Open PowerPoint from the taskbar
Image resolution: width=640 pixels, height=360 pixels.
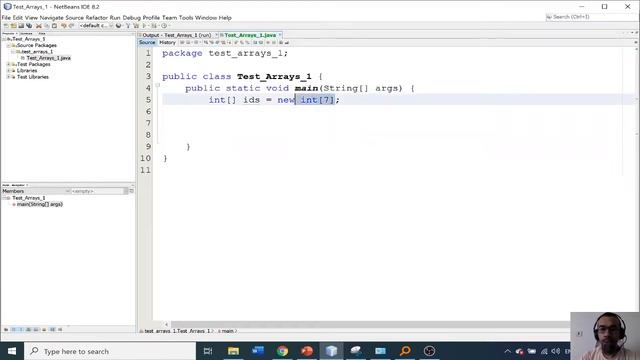pos(307,351)
